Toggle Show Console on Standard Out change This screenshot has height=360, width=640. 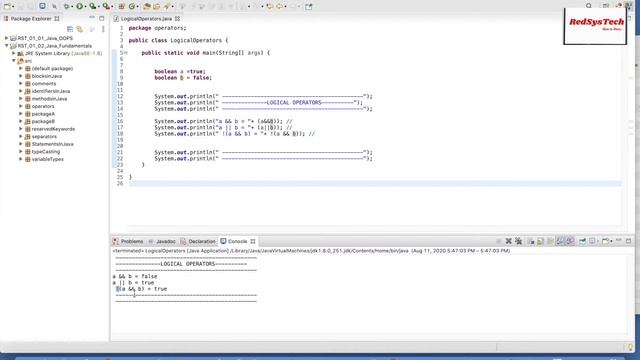coord(560,241)
